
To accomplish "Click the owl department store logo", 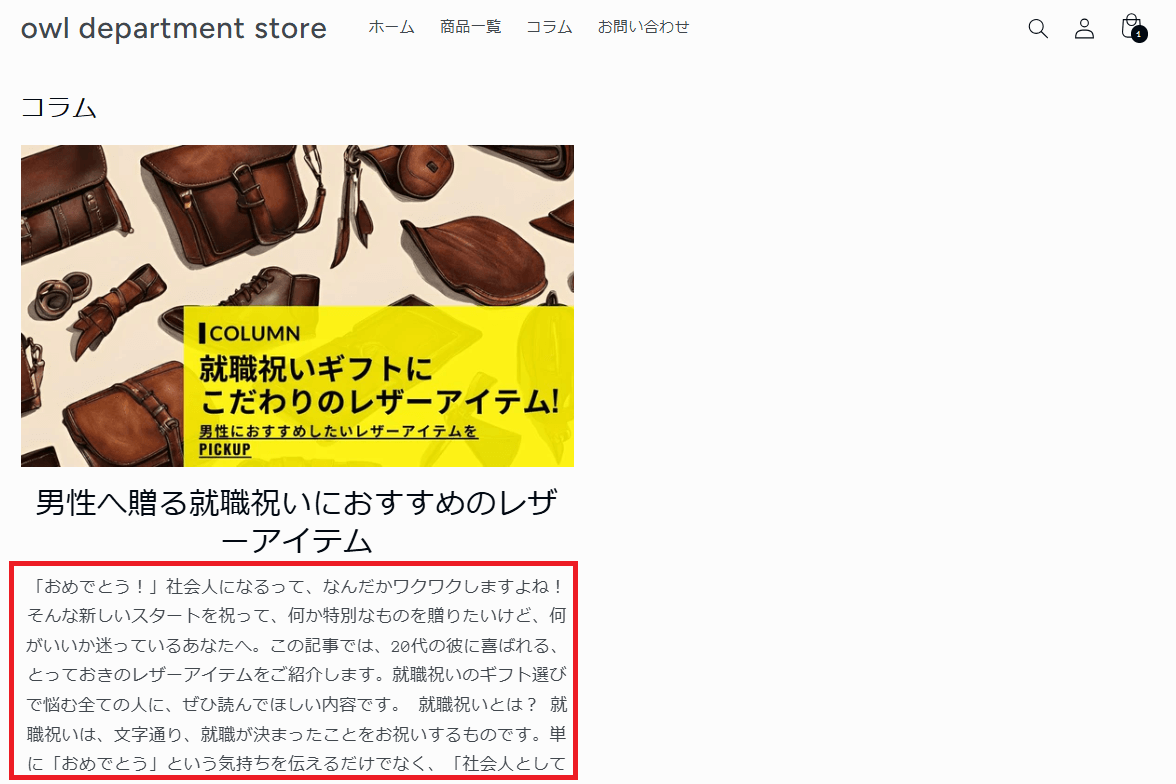I will [174, 29].
